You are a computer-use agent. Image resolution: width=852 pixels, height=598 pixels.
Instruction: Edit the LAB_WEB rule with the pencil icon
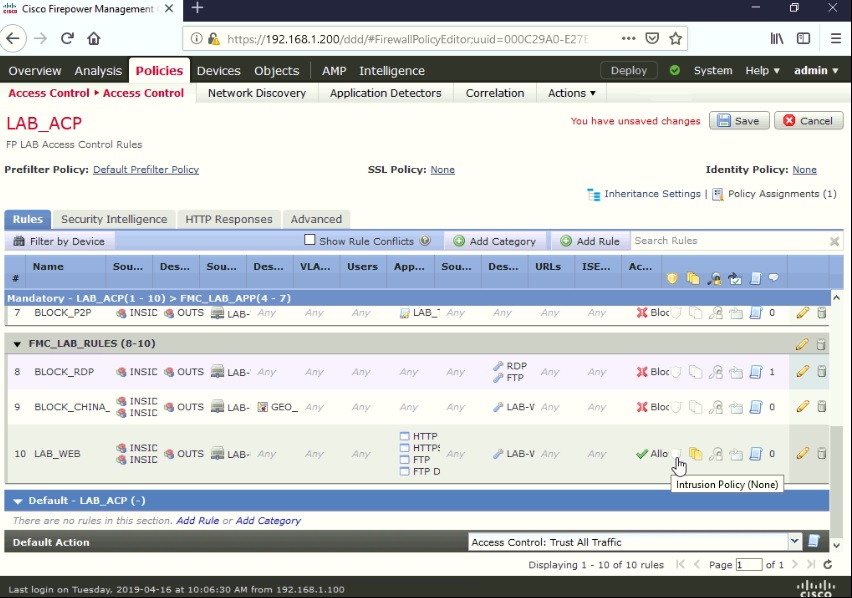801,453
